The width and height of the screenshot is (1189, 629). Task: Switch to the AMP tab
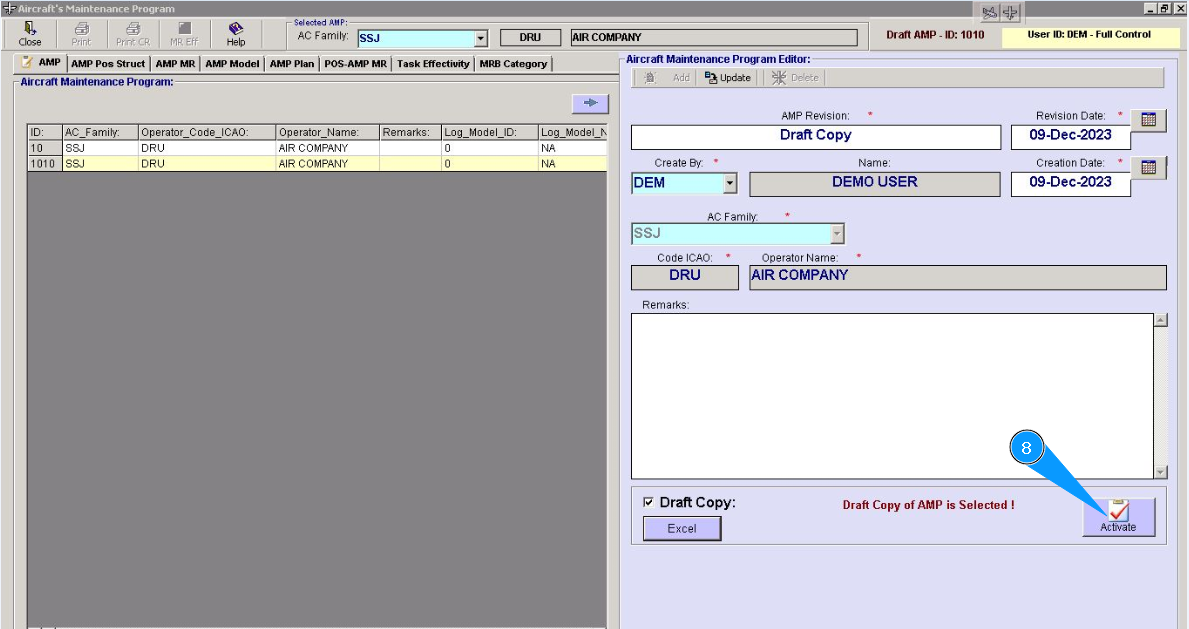(42, 63)
